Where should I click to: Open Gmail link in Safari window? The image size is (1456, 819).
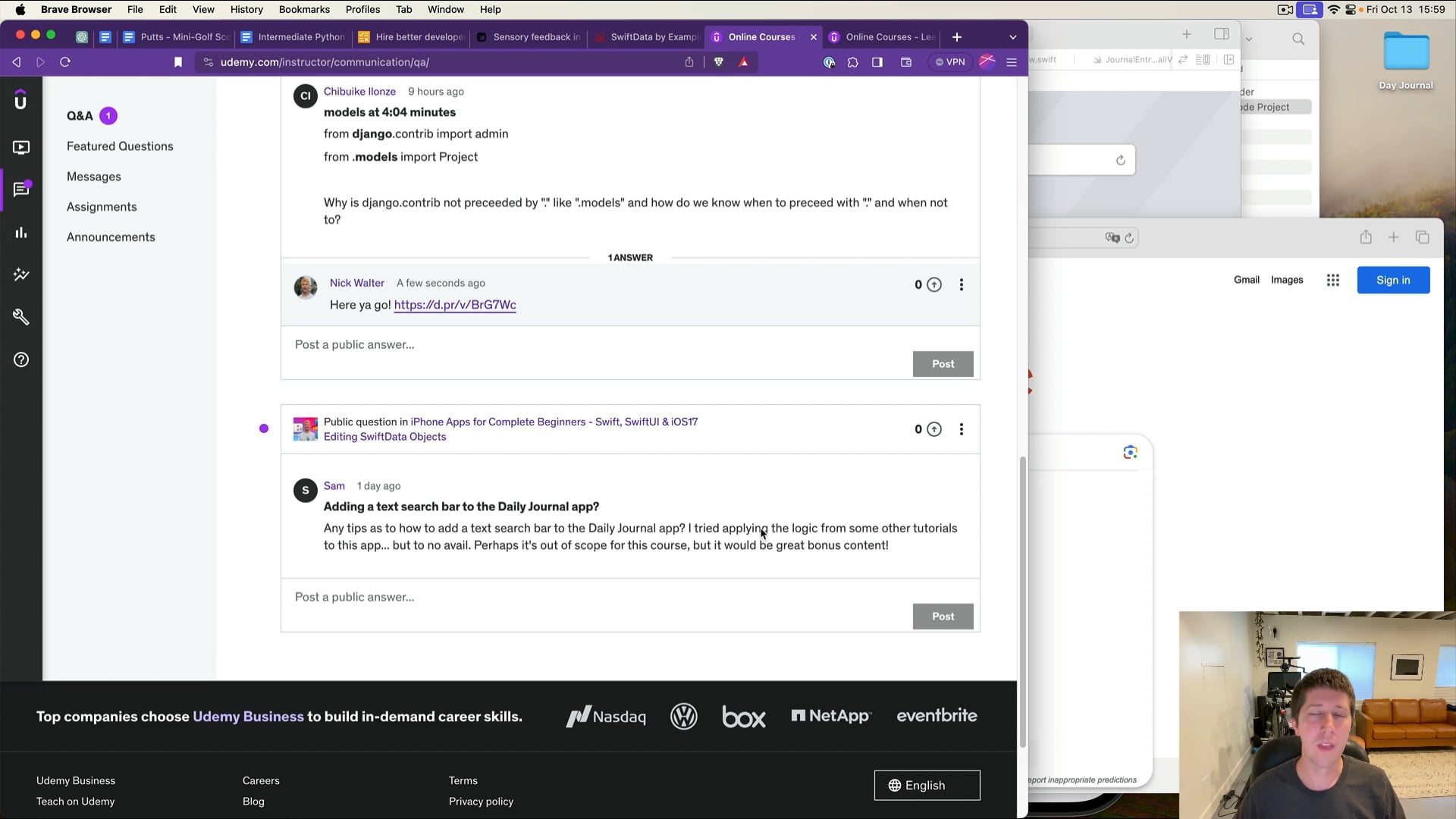coord(1246,280)
